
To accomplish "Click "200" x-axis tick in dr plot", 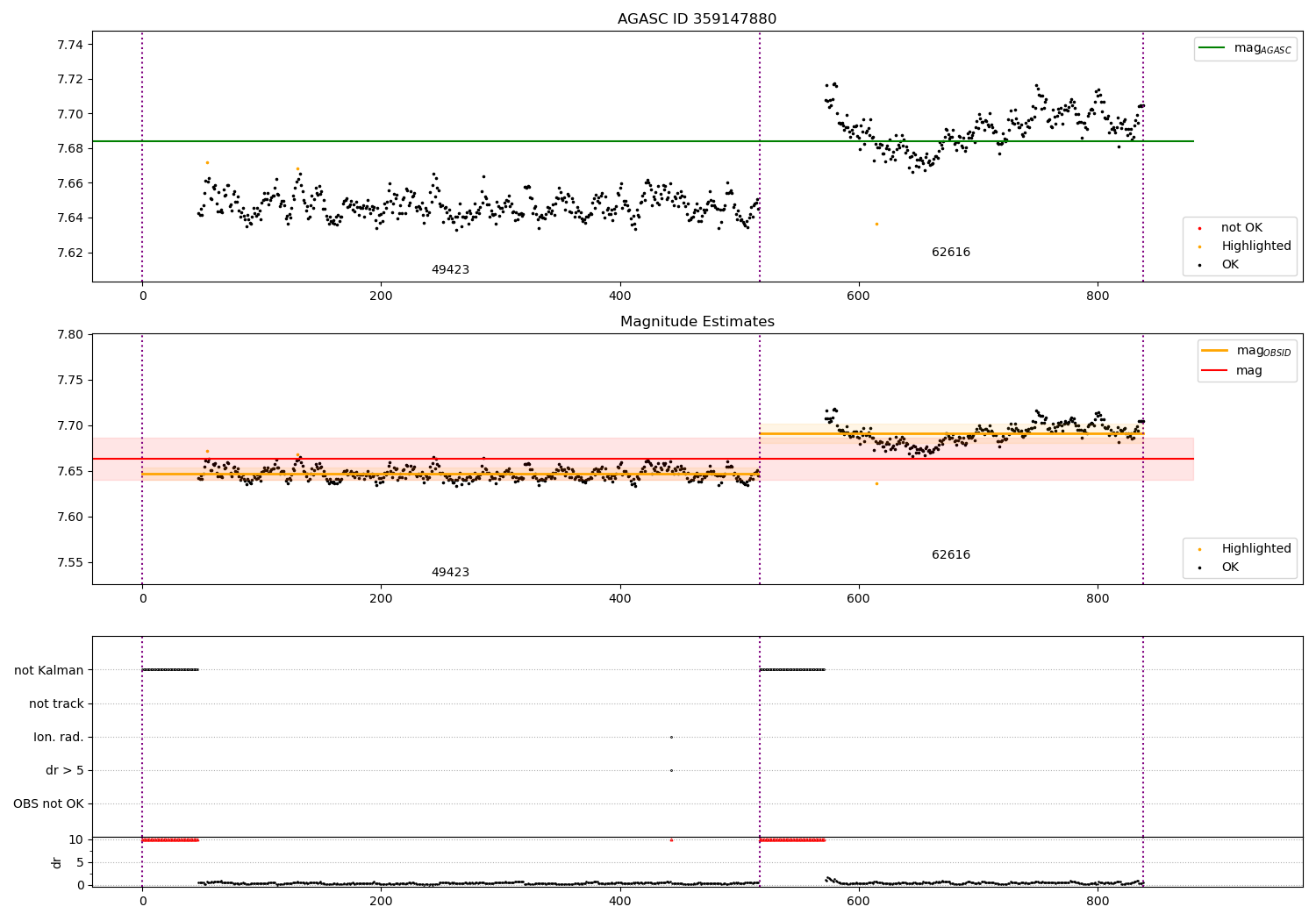I will pyautogui.click(x=381, y=901).
